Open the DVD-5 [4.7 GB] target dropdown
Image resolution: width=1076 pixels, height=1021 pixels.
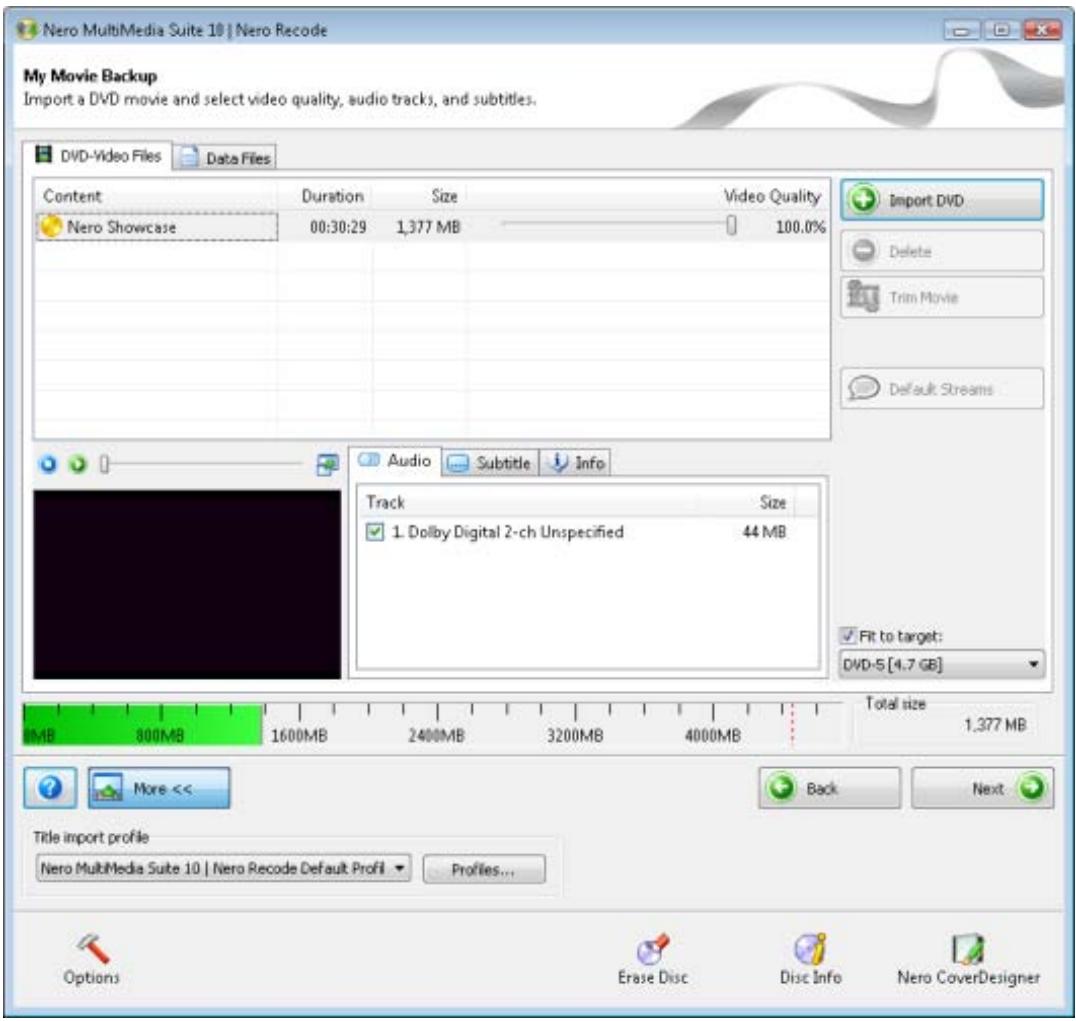point(942,664)
